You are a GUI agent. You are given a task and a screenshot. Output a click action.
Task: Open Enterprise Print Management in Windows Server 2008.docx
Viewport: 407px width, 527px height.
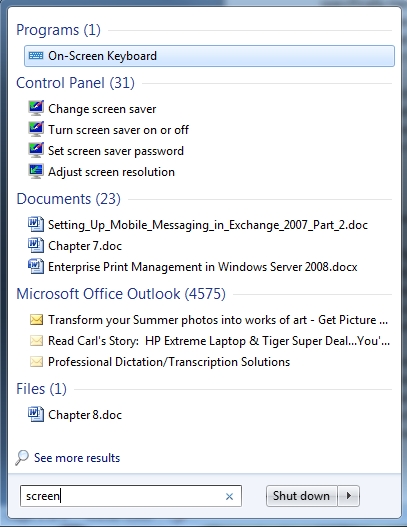point(203,267)
